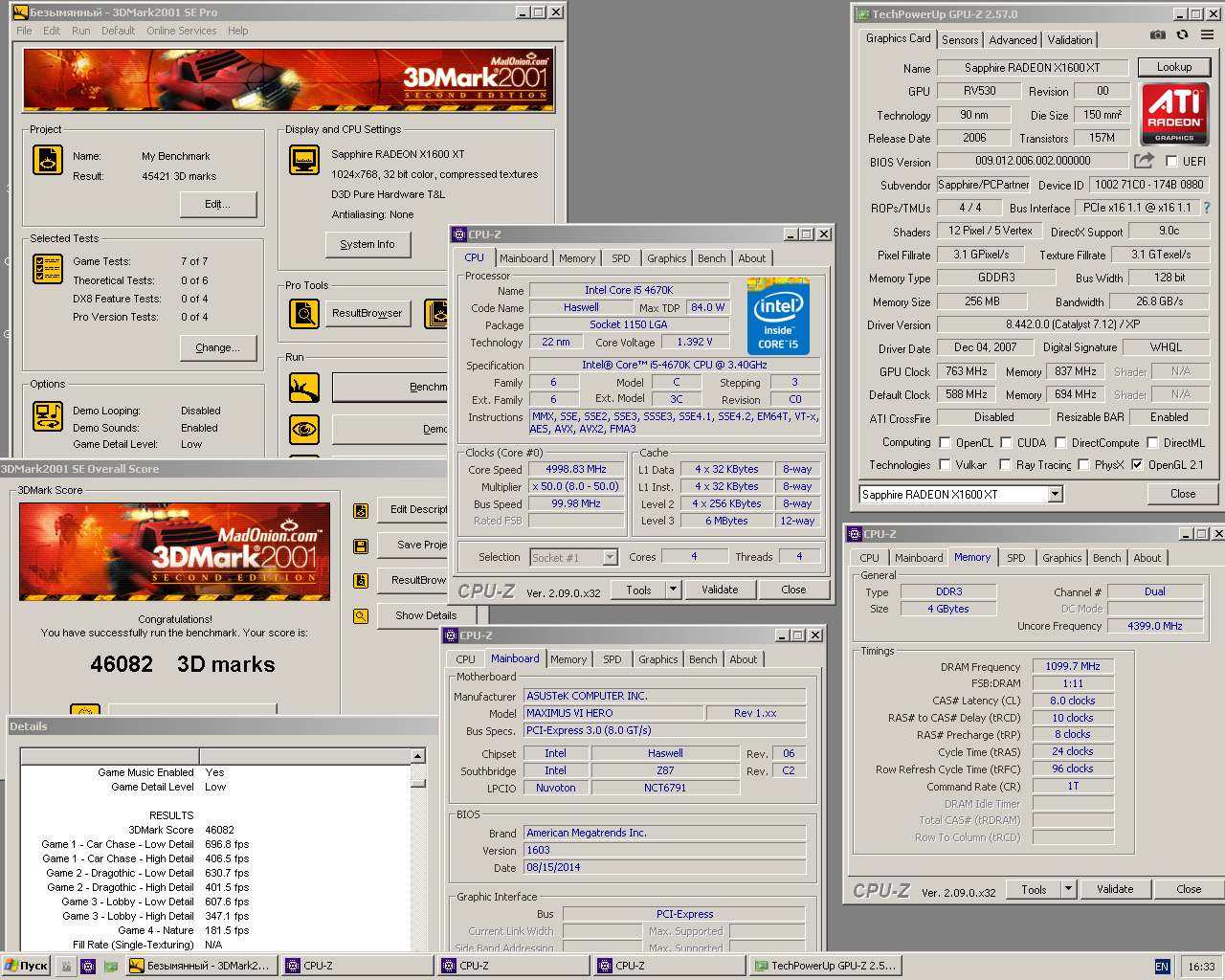This screenshot has width=1225, height=980.
Task: Toggle the CUDA checkbox
Action: tap(1006, 442)
